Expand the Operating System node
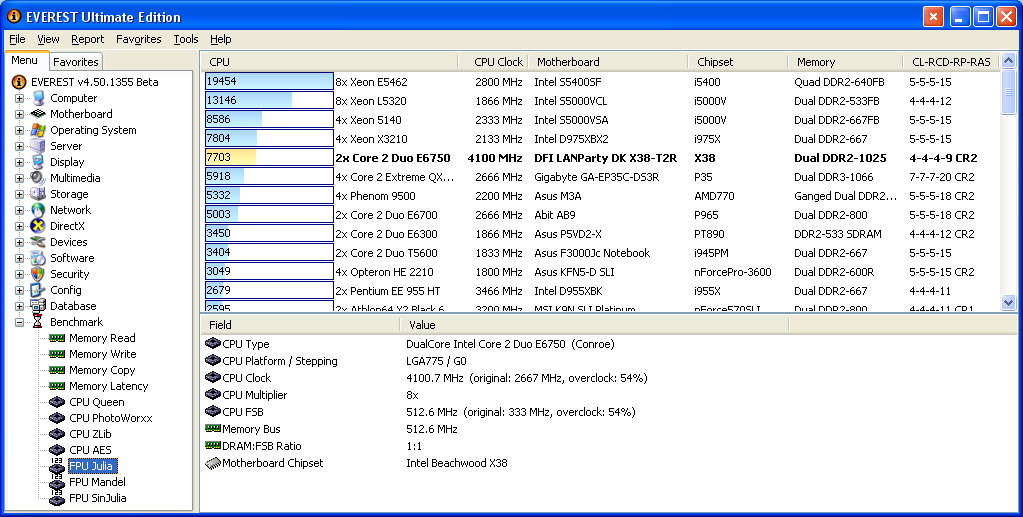1023x517 pixels. [20, 130]
